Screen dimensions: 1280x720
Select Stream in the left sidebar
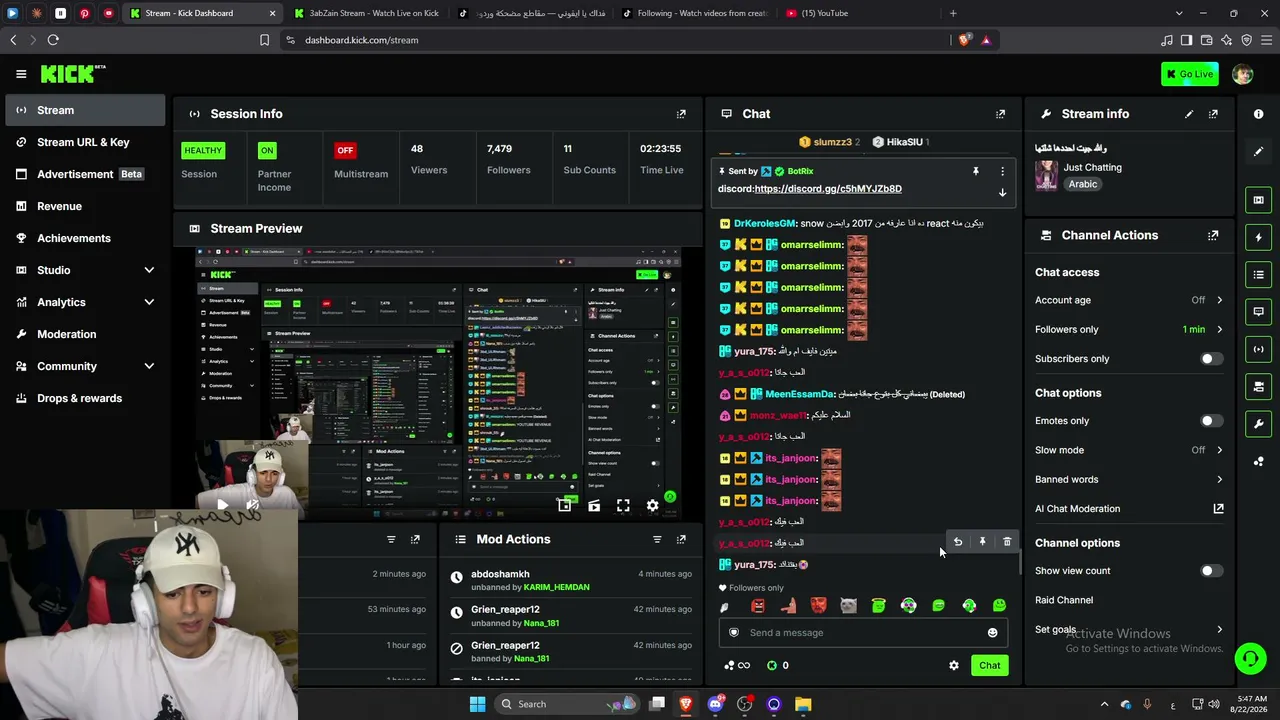pos(85,110)
